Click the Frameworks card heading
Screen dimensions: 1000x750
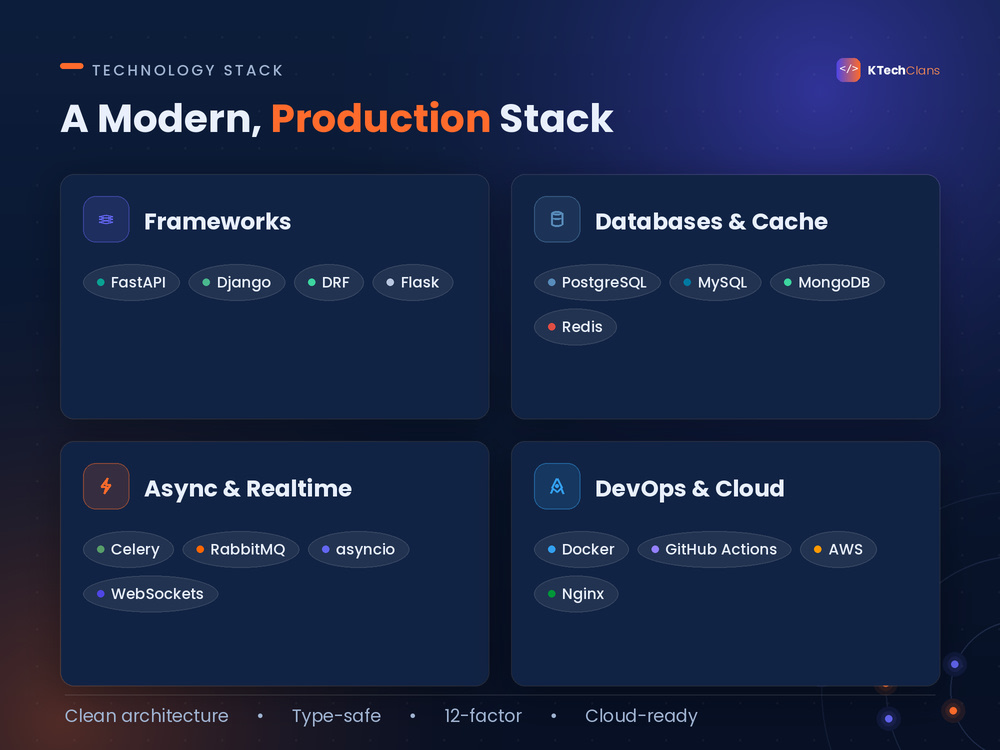[x=217, y=221]
